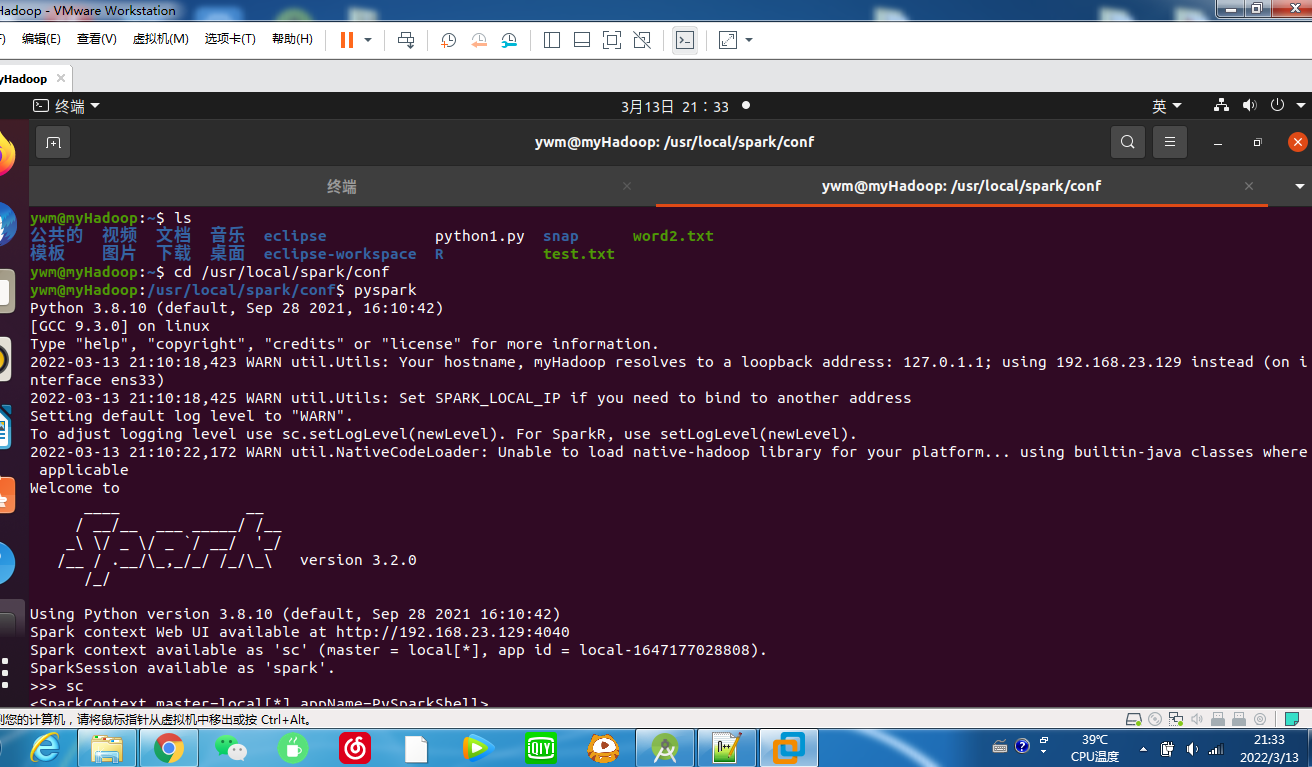Open the 终端 app menu in the Ubuntu top bar
The image size is (1312, 767).
tap(67, 106)
